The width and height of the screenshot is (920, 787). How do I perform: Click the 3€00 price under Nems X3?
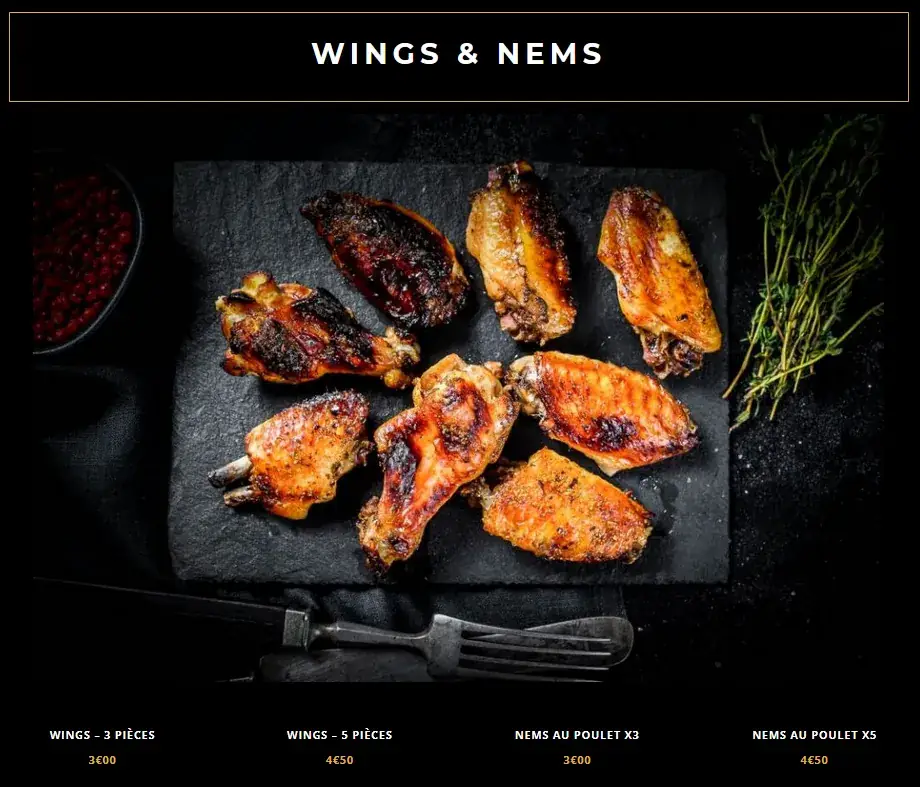point(577,760)
